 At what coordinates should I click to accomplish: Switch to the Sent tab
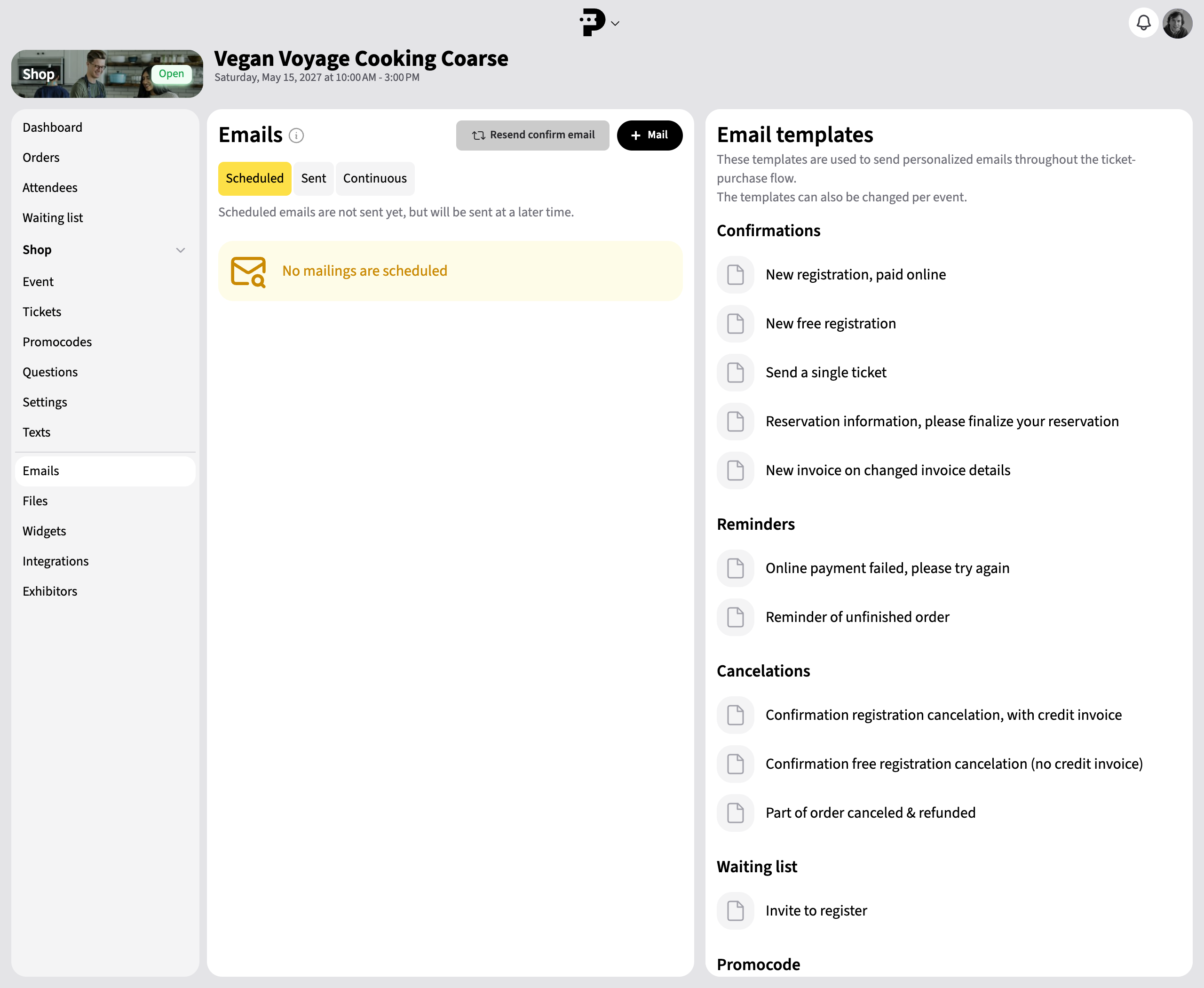click(314, 179)
